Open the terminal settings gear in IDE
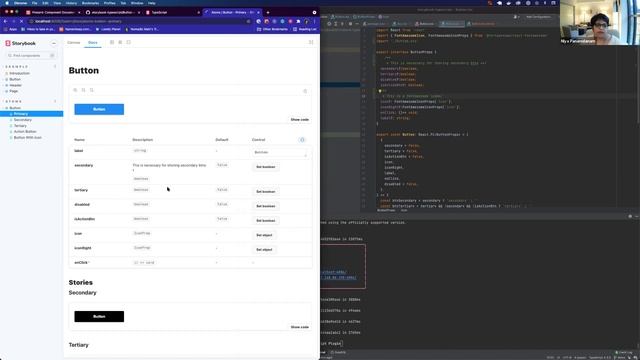Screen dimensions: 640x360 [x=630, y=216]
